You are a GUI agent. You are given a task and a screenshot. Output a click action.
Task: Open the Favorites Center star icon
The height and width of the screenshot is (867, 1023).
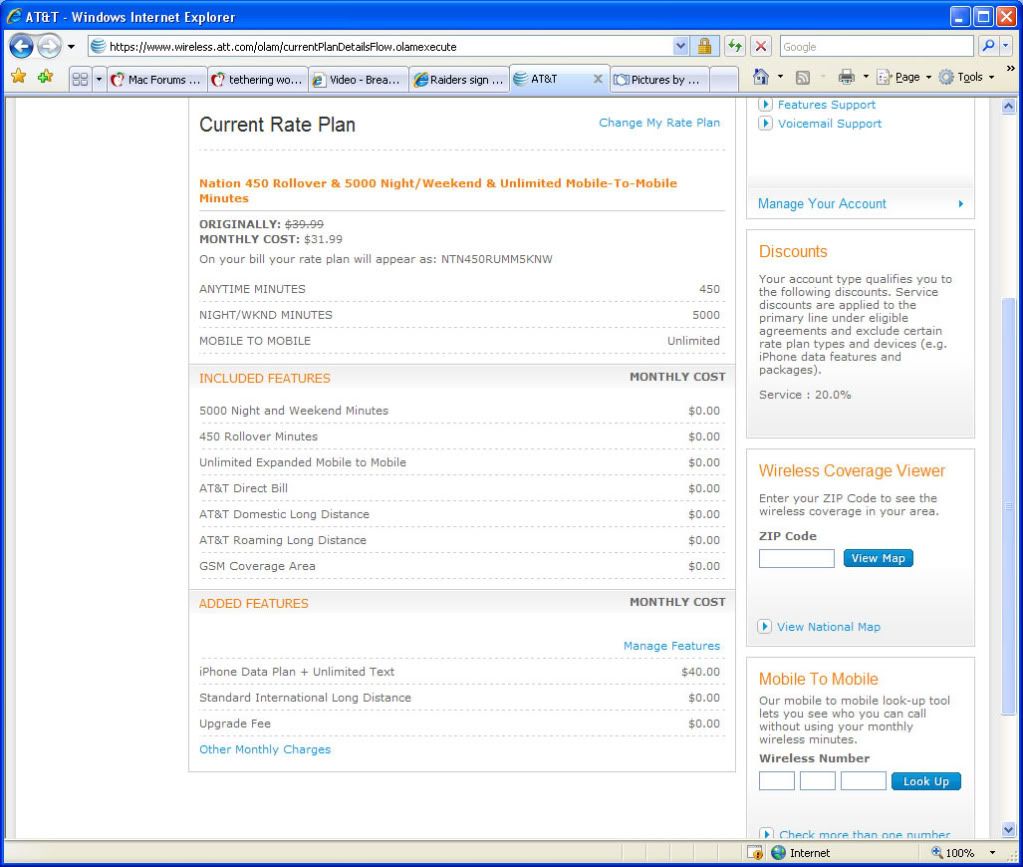click(18, 77)
